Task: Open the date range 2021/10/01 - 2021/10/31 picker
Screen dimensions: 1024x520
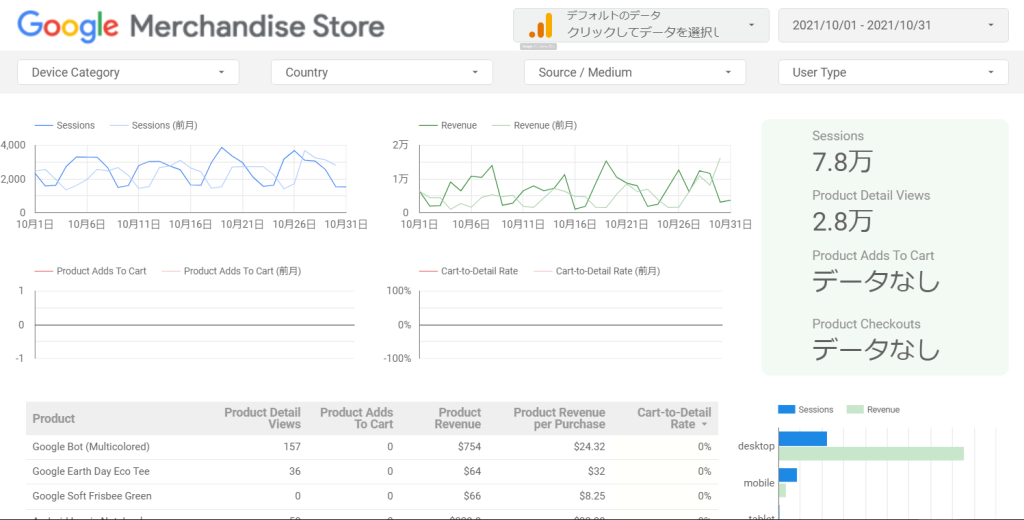Action: tap(893, 25)
